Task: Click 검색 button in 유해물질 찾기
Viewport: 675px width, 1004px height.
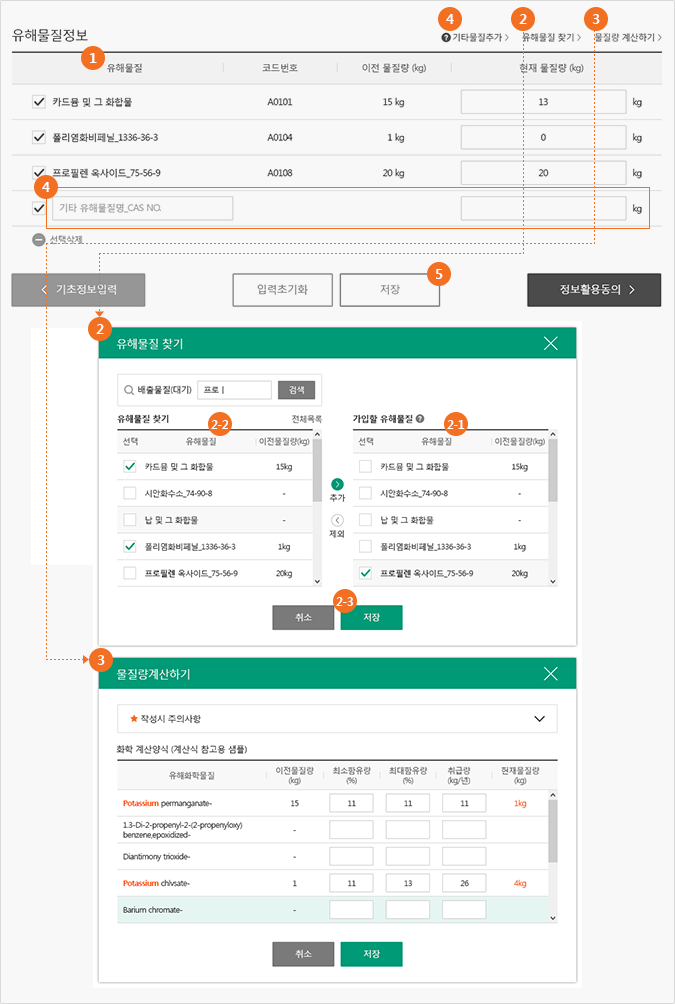Action: coord(297,390)
